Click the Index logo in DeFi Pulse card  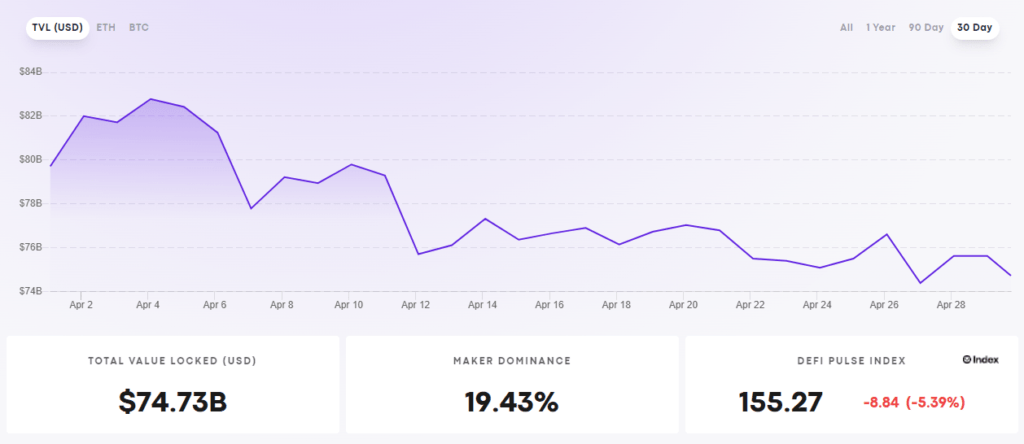[x=979, y=359]
